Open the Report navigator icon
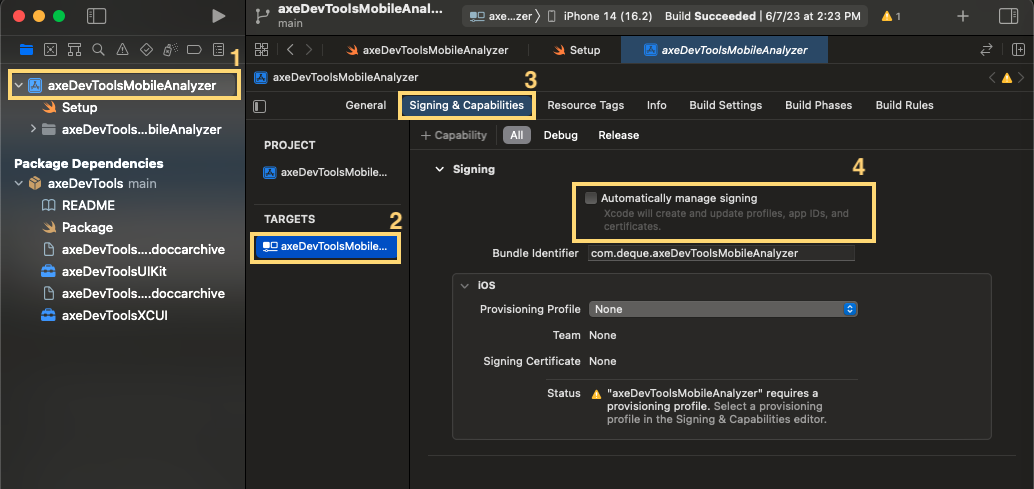This screenshot has height=489, width=1034. click(218, 50)
